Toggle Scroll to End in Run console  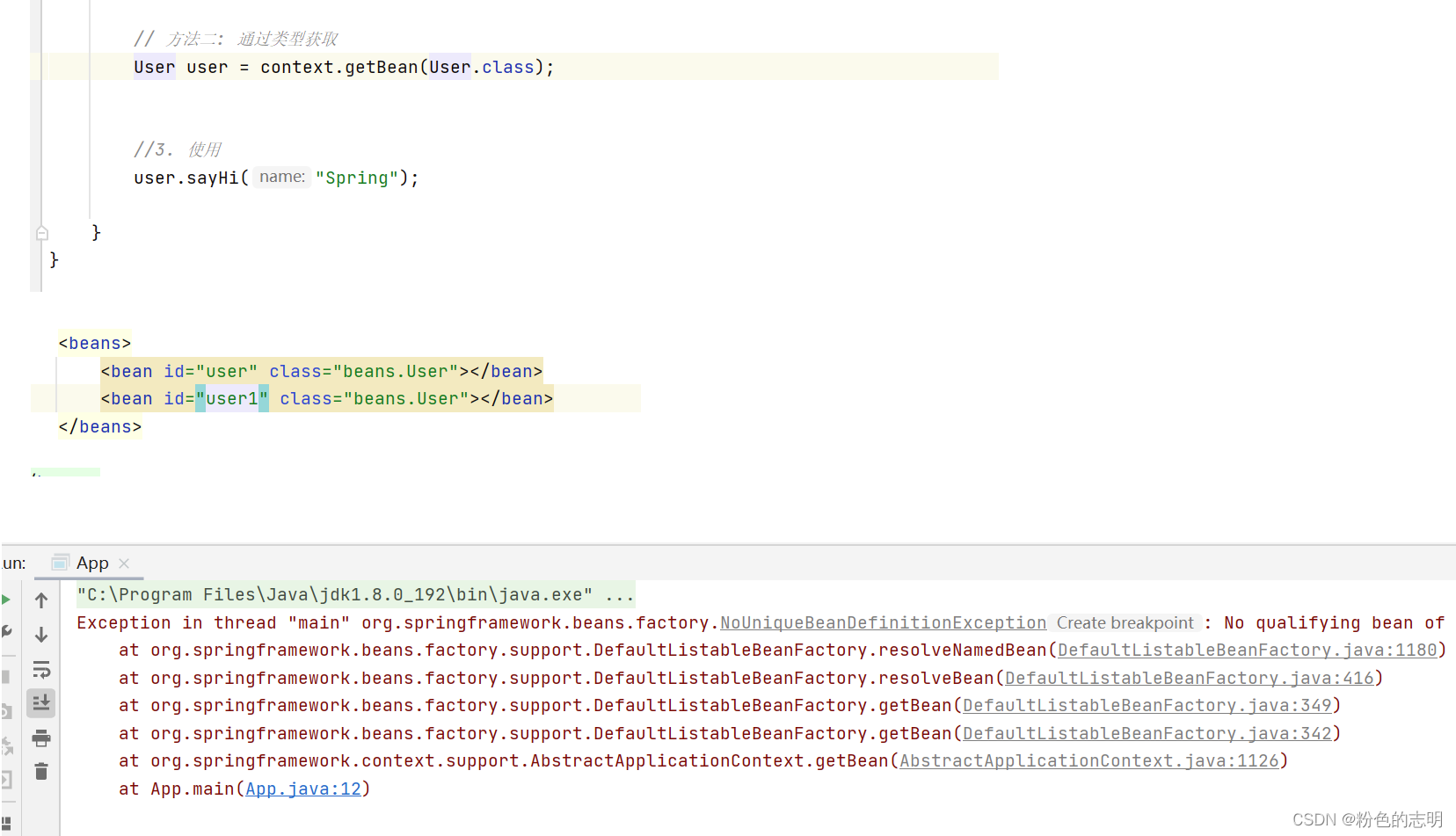pyautogui.click(x=41, y=703)
